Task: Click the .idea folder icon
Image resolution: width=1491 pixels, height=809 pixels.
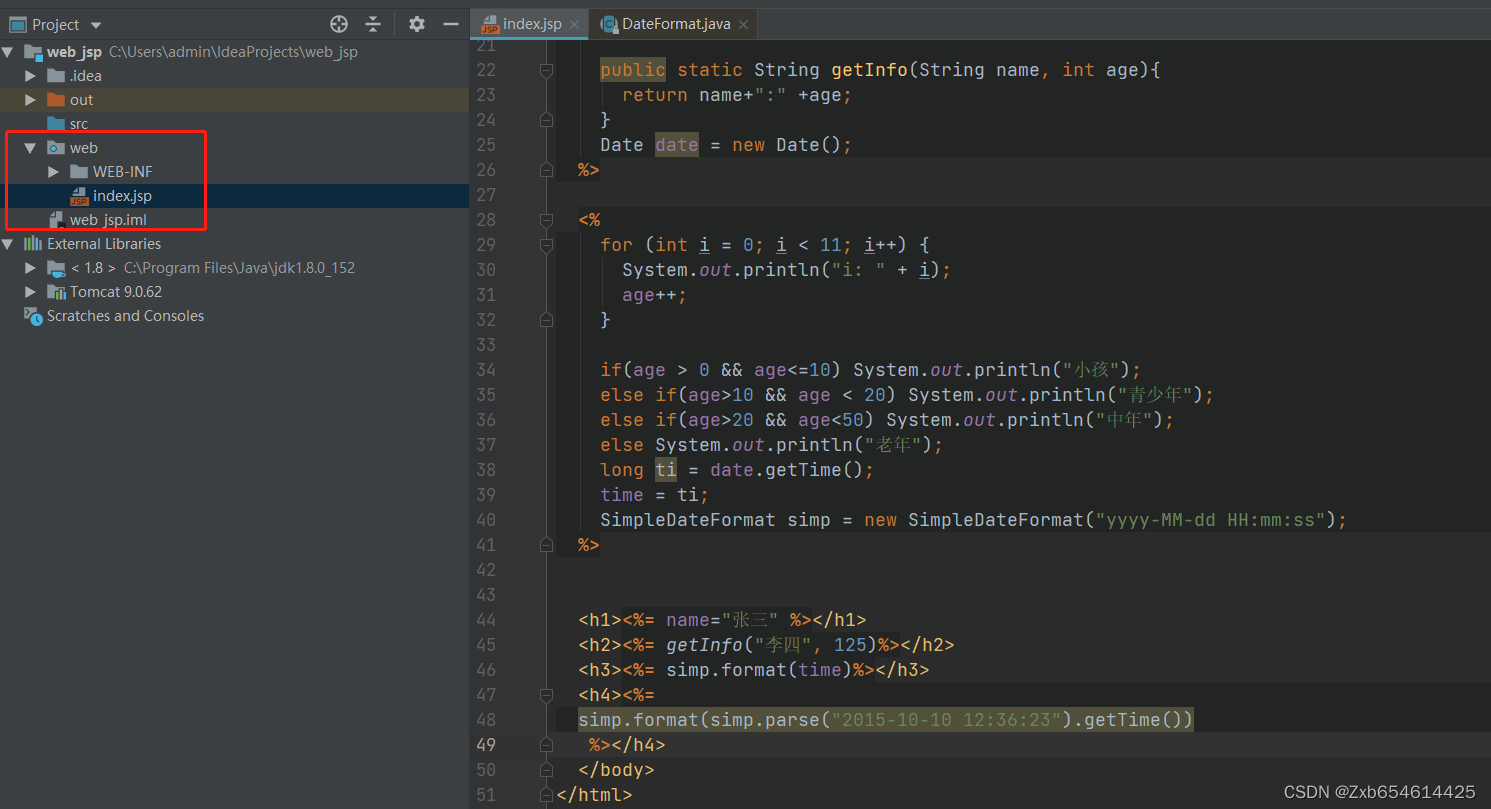Action: 56,76
